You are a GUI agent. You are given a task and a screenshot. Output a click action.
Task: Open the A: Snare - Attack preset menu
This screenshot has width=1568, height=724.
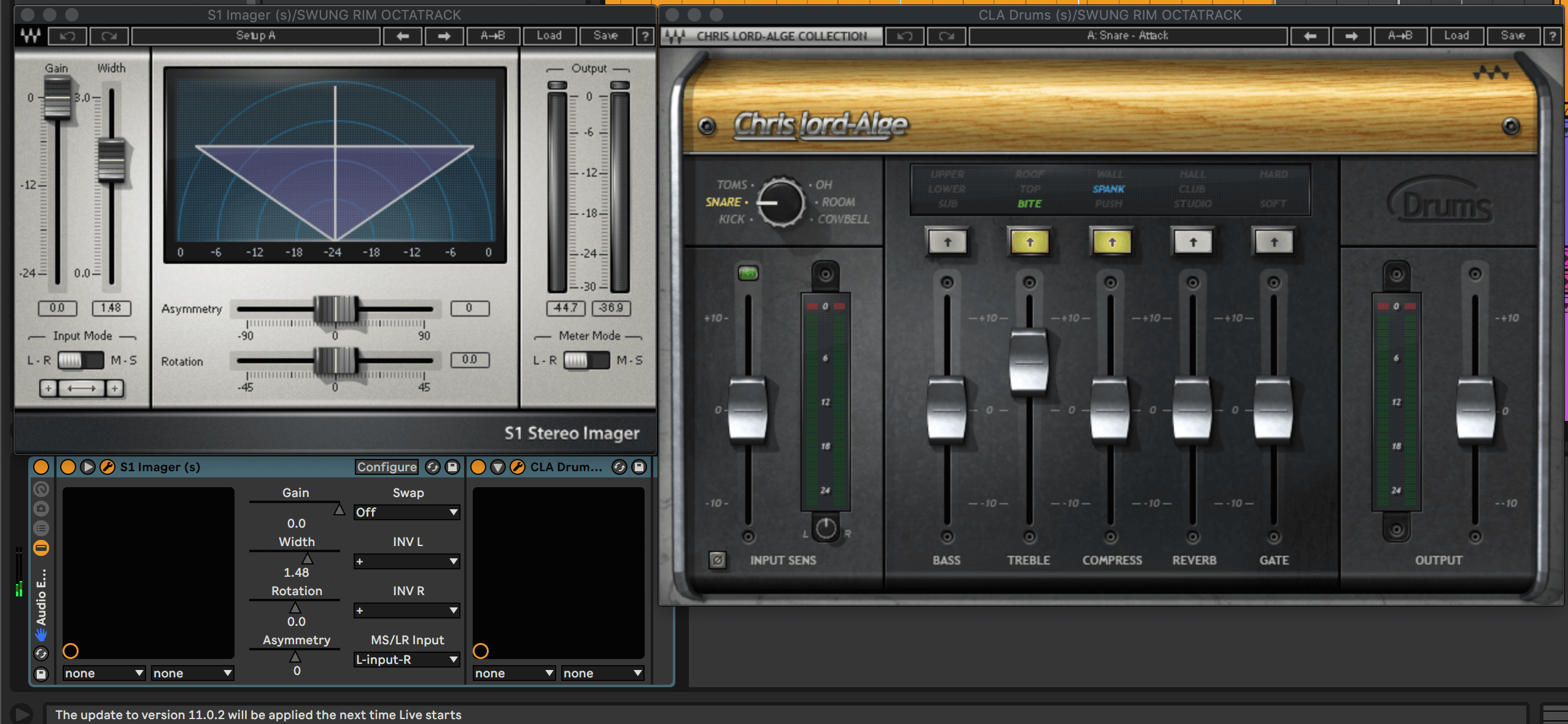coord(1128,36)
